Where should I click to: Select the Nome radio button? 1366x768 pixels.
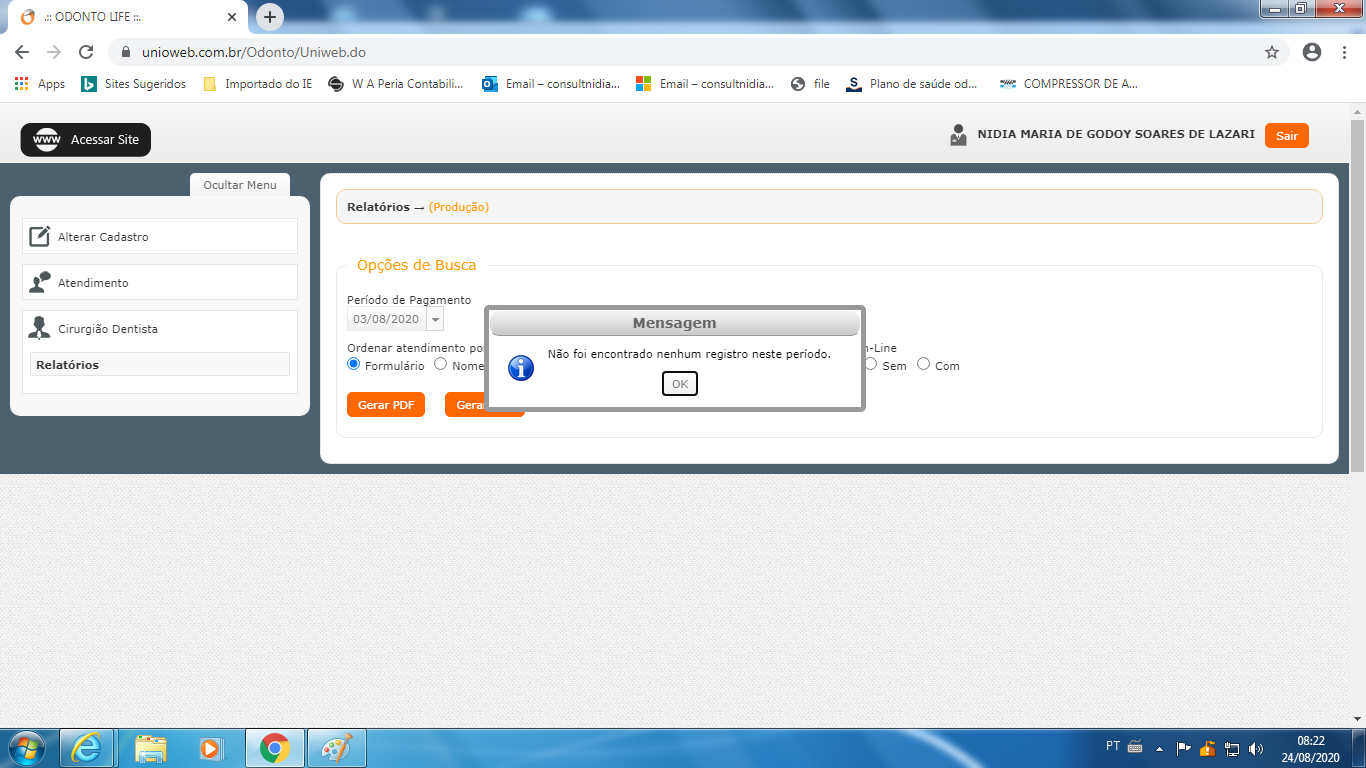tap(441, 364)
